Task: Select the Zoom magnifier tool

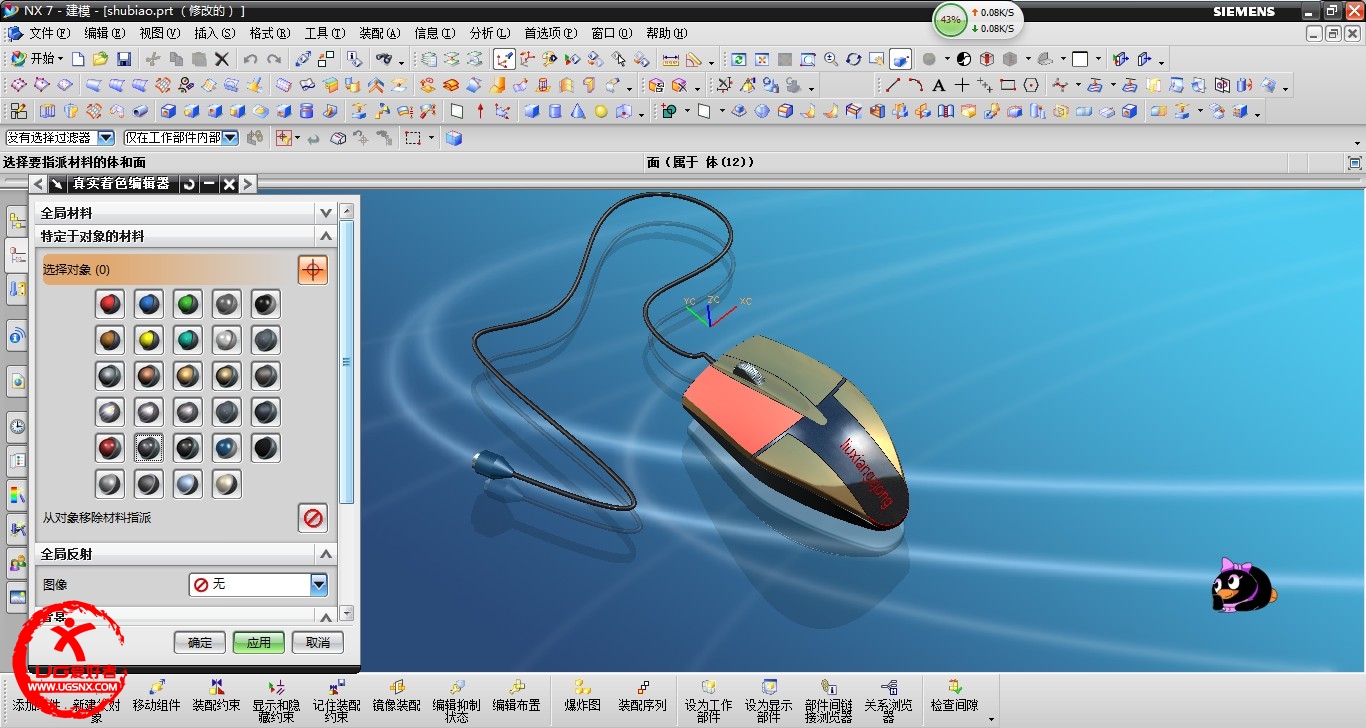Action: coord(831,59)
